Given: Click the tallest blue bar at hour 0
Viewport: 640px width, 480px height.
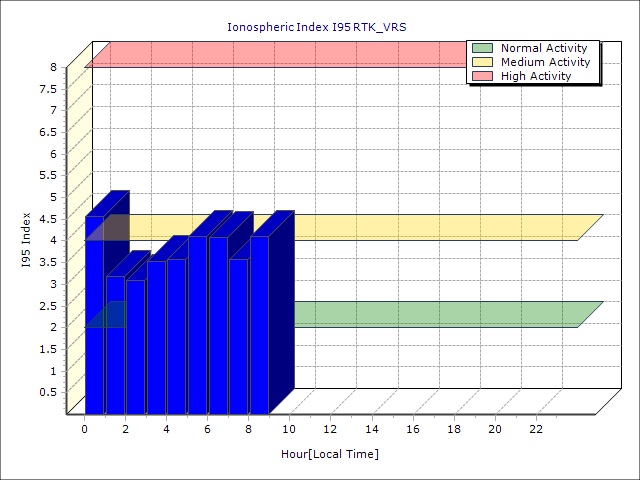Looking at the screenshot, I should click(x=94, y=320).
